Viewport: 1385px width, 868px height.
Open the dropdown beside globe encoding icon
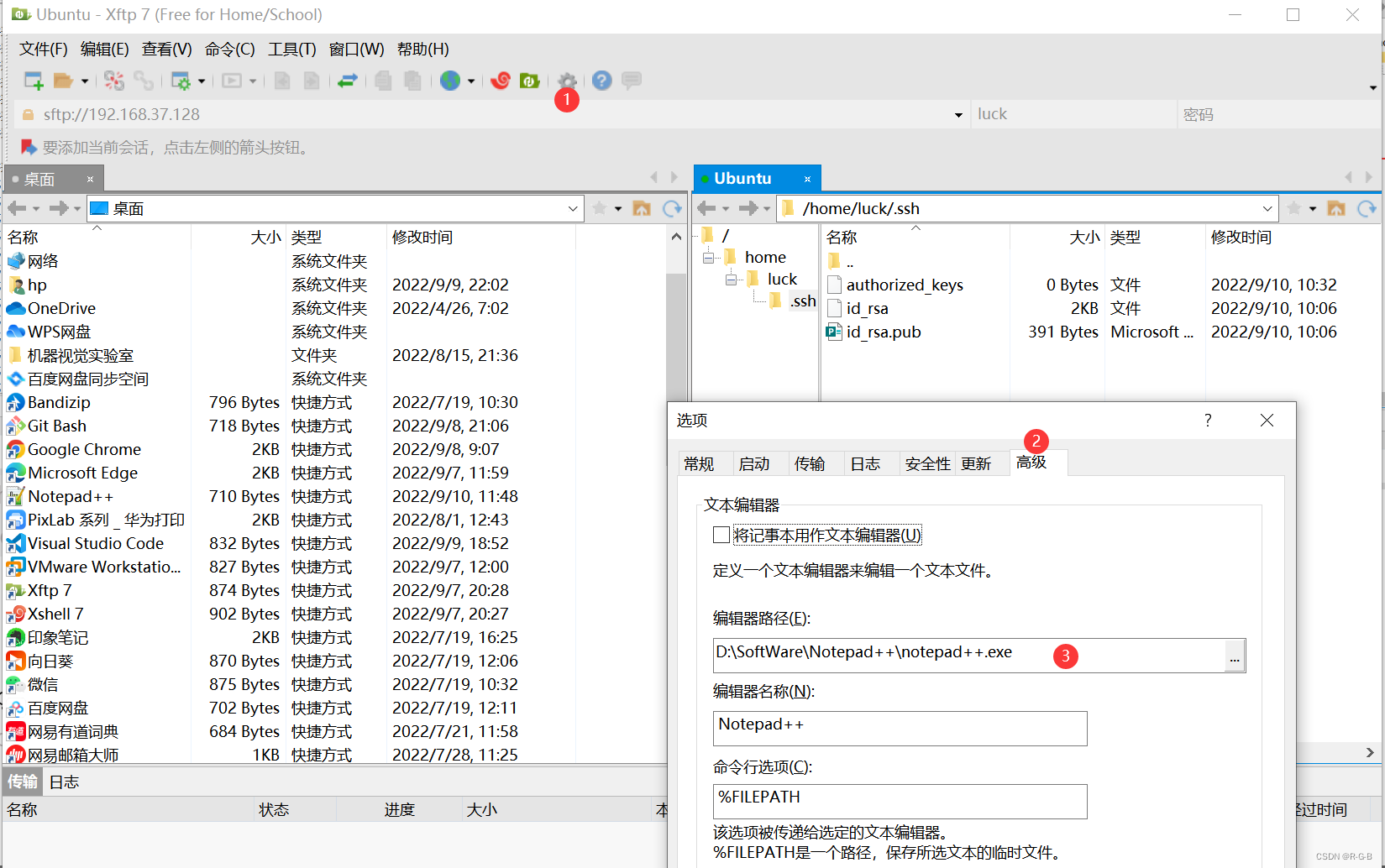471,81
